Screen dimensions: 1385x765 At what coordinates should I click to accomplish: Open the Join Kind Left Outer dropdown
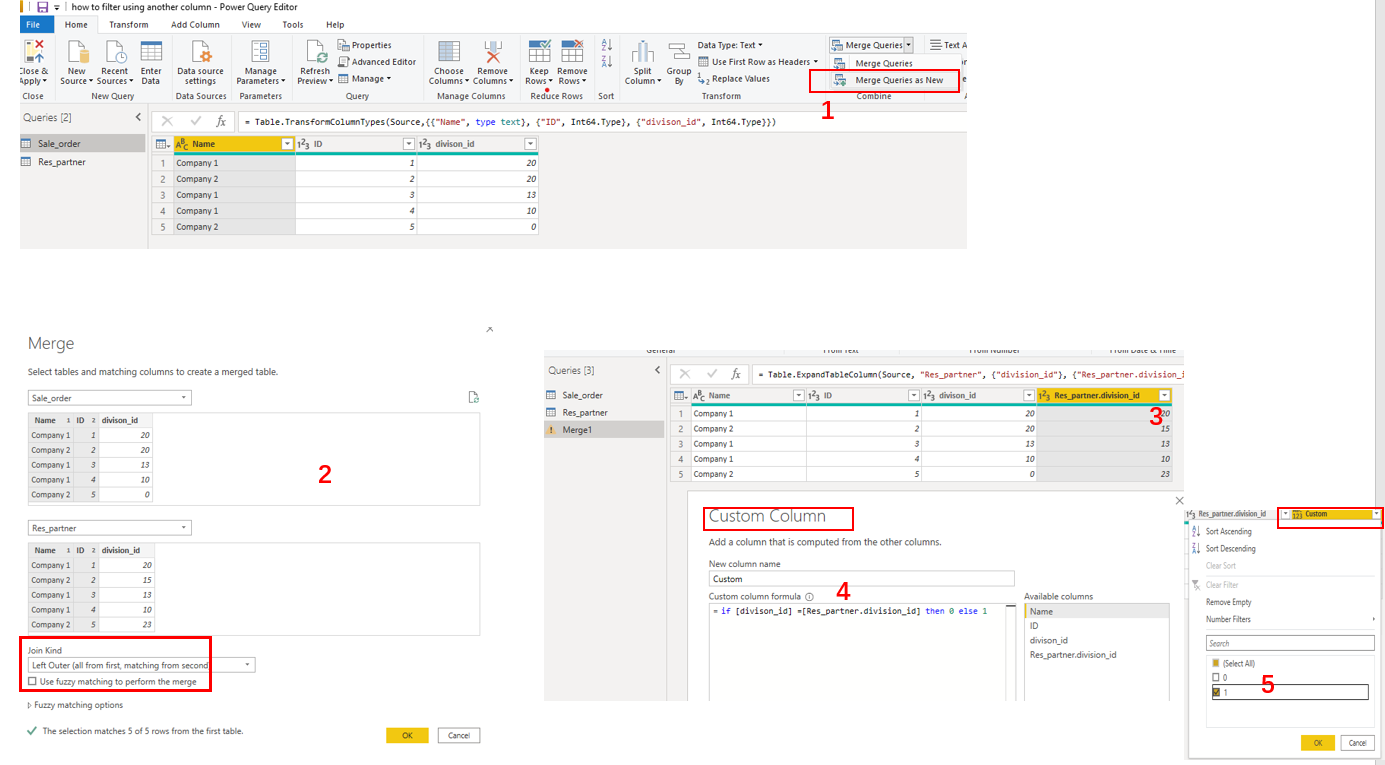click(141, 665)
